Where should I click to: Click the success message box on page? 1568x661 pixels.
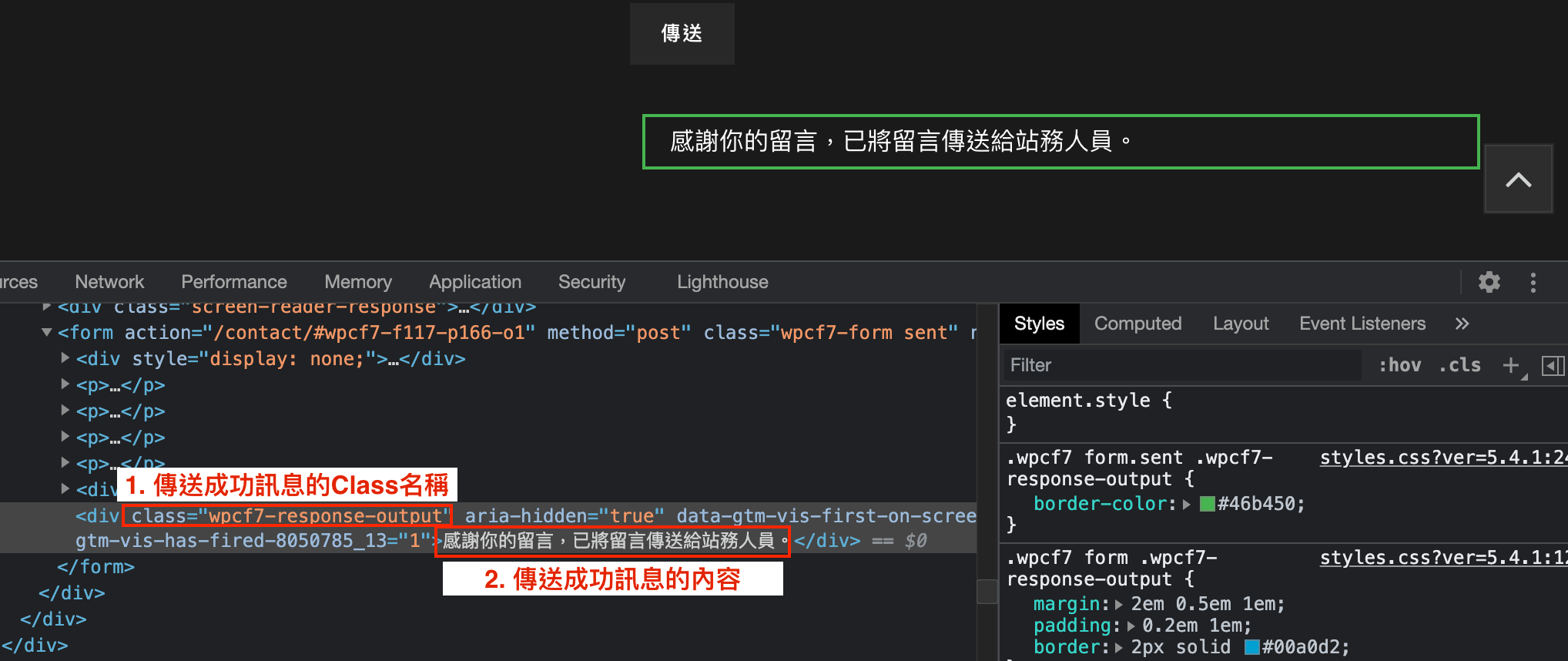click(x=1060, y=142)
